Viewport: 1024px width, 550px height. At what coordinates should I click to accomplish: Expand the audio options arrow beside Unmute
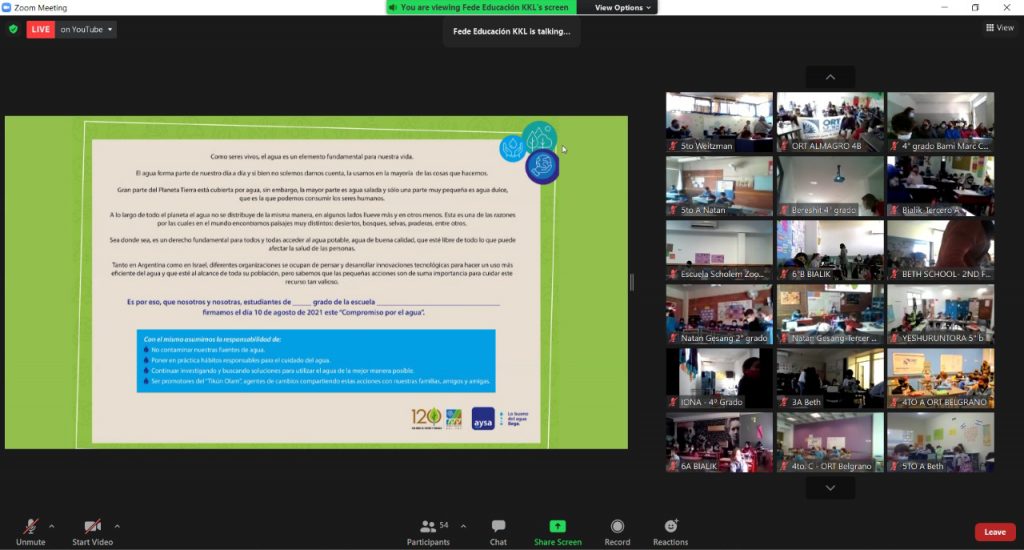[52, 526]
